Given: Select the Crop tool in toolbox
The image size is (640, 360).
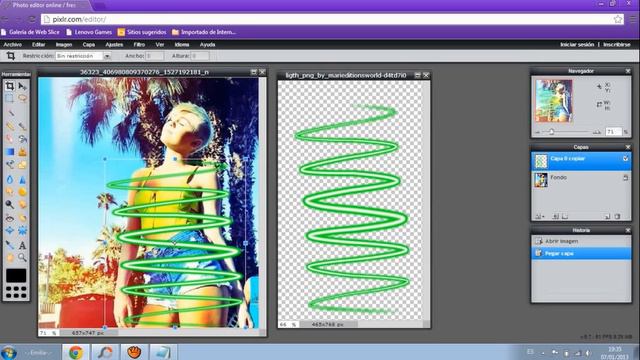Looking at the screenshot, I should coord(10,86).
